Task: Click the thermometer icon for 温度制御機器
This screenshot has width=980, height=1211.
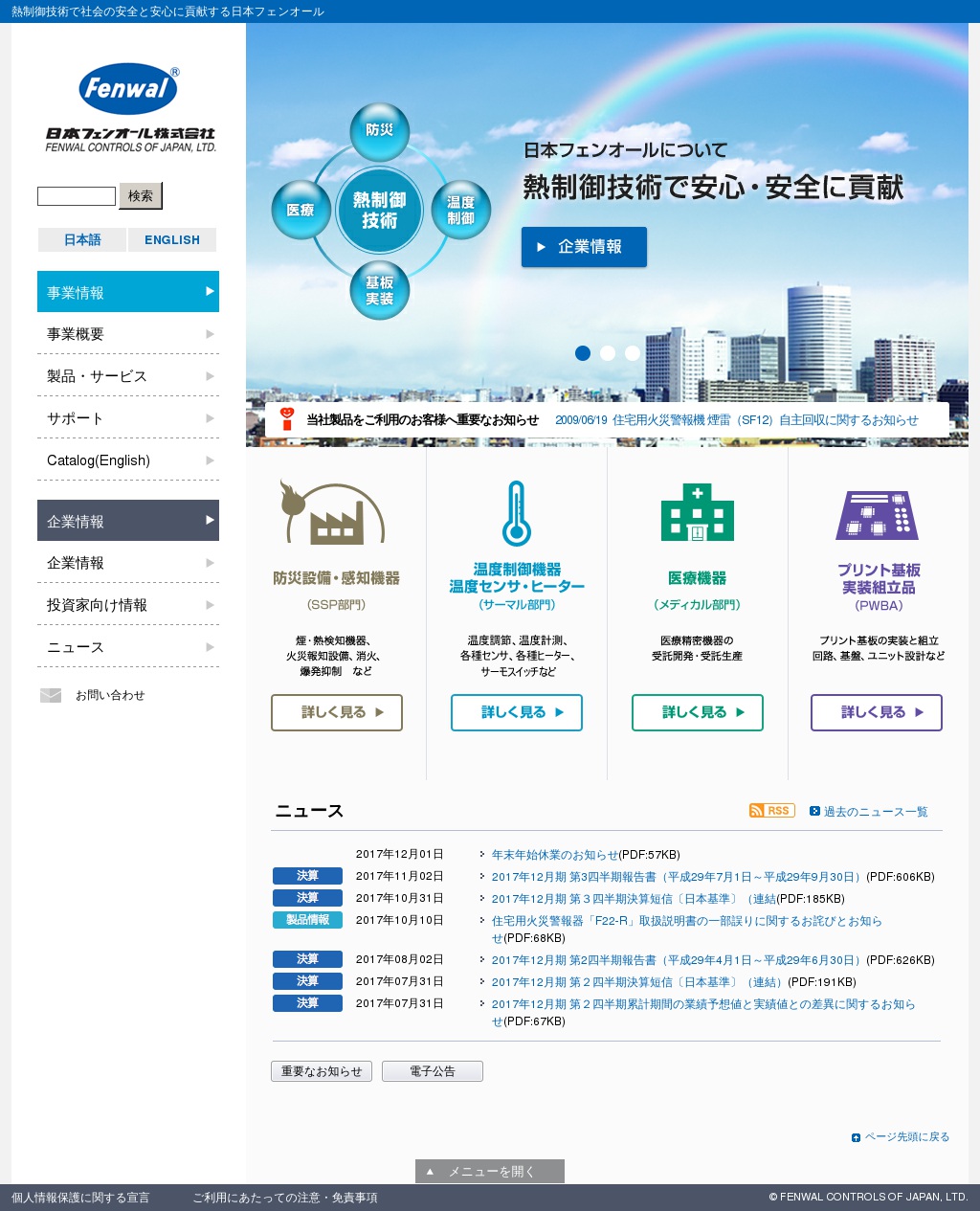Action: pyautogui.click(x=517, y=513)
